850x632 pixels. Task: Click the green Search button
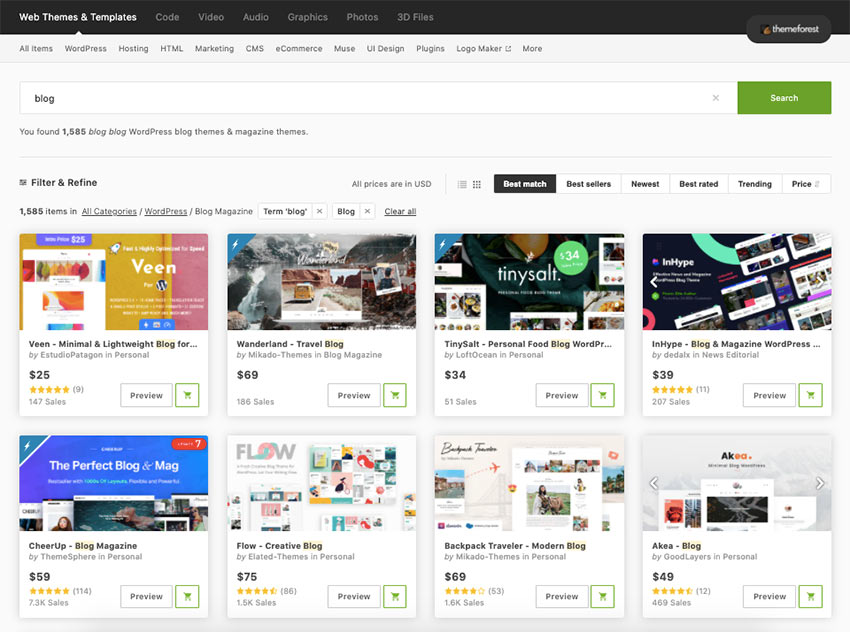coord(784,98)
